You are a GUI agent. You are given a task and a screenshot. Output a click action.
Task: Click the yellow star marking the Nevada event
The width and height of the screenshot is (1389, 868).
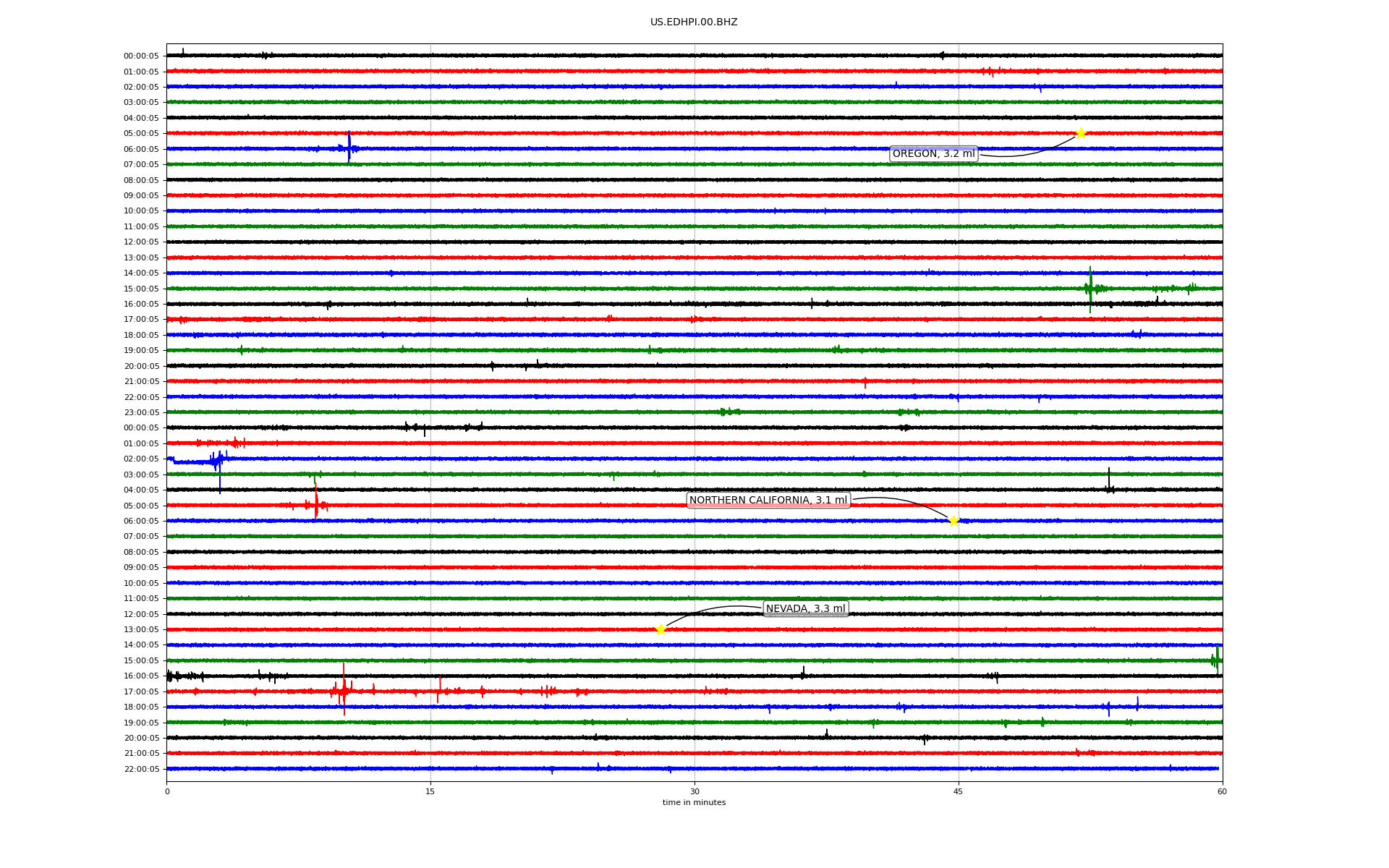pos(660,629)
